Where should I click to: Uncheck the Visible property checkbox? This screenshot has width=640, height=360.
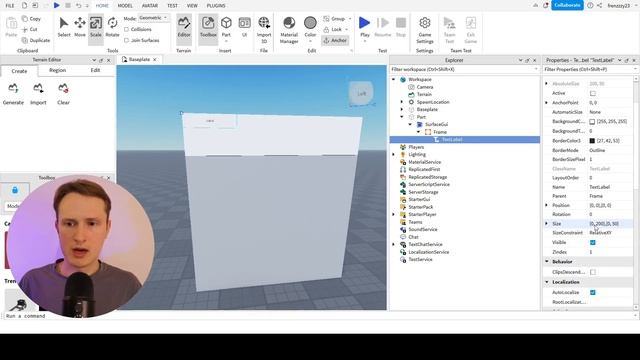tap(593, 242)
